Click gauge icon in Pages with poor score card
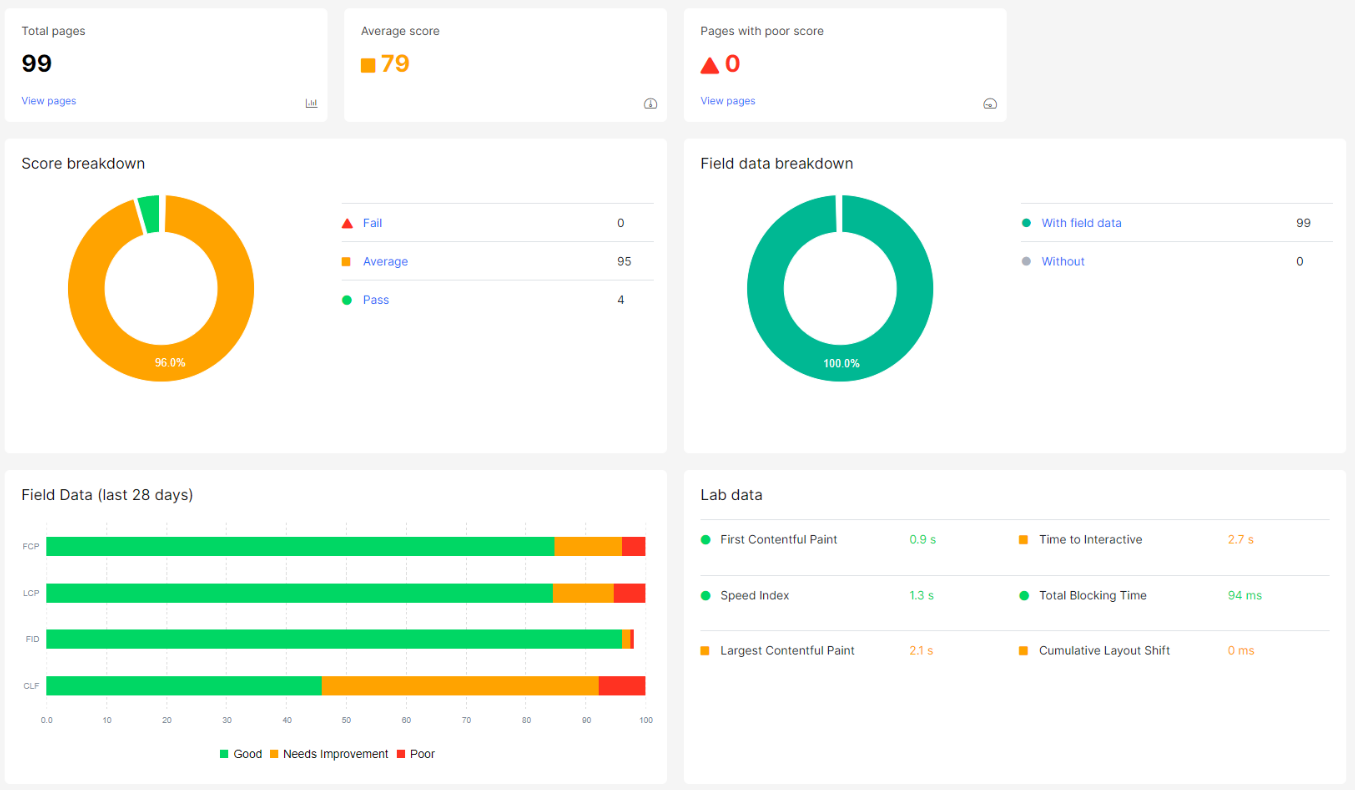Image resolution: width=1355 pixels, height=790 pixels. point(990,103)
